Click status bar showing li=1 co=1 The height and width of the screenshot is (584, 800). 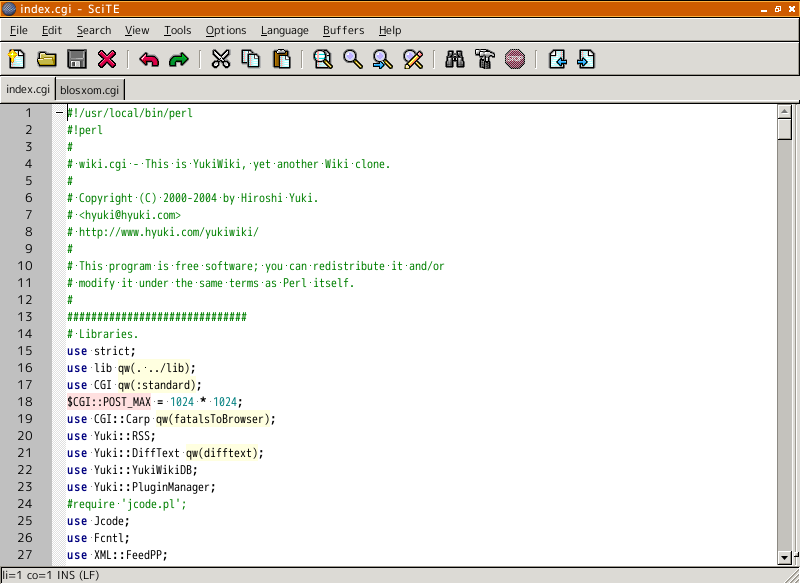tap(51, 575)
